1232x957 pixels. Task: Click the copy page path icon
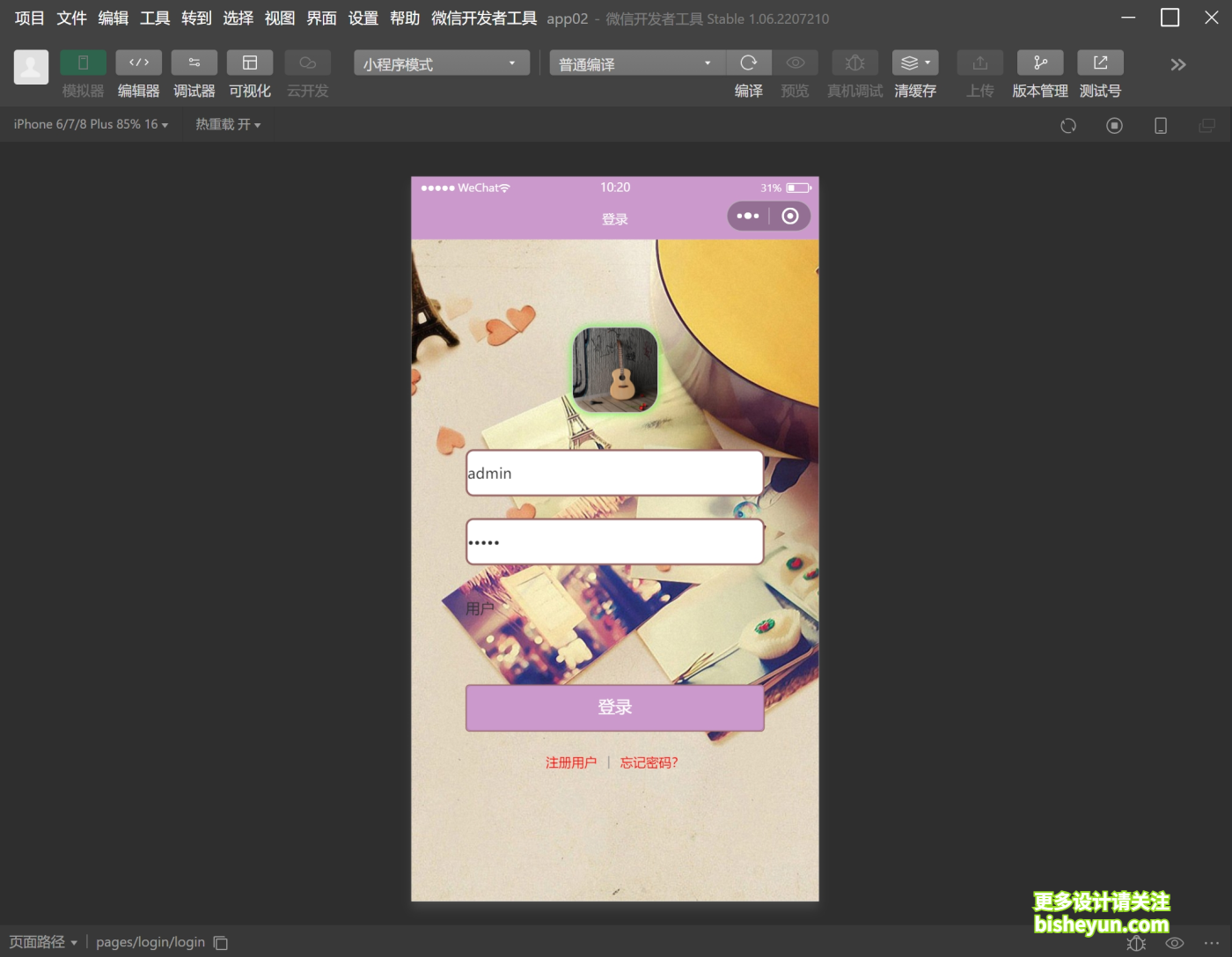(x=221, y=943)
